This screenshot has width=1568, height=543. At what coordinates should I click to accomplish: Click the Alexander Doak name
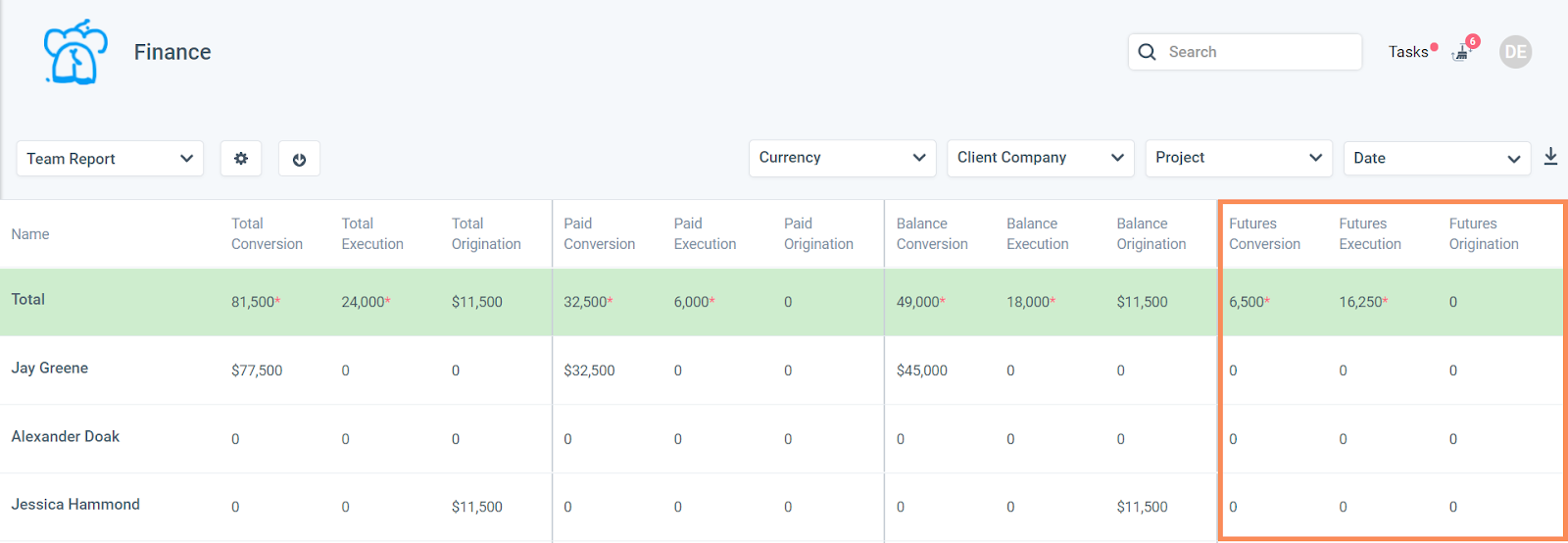[66, 437]
